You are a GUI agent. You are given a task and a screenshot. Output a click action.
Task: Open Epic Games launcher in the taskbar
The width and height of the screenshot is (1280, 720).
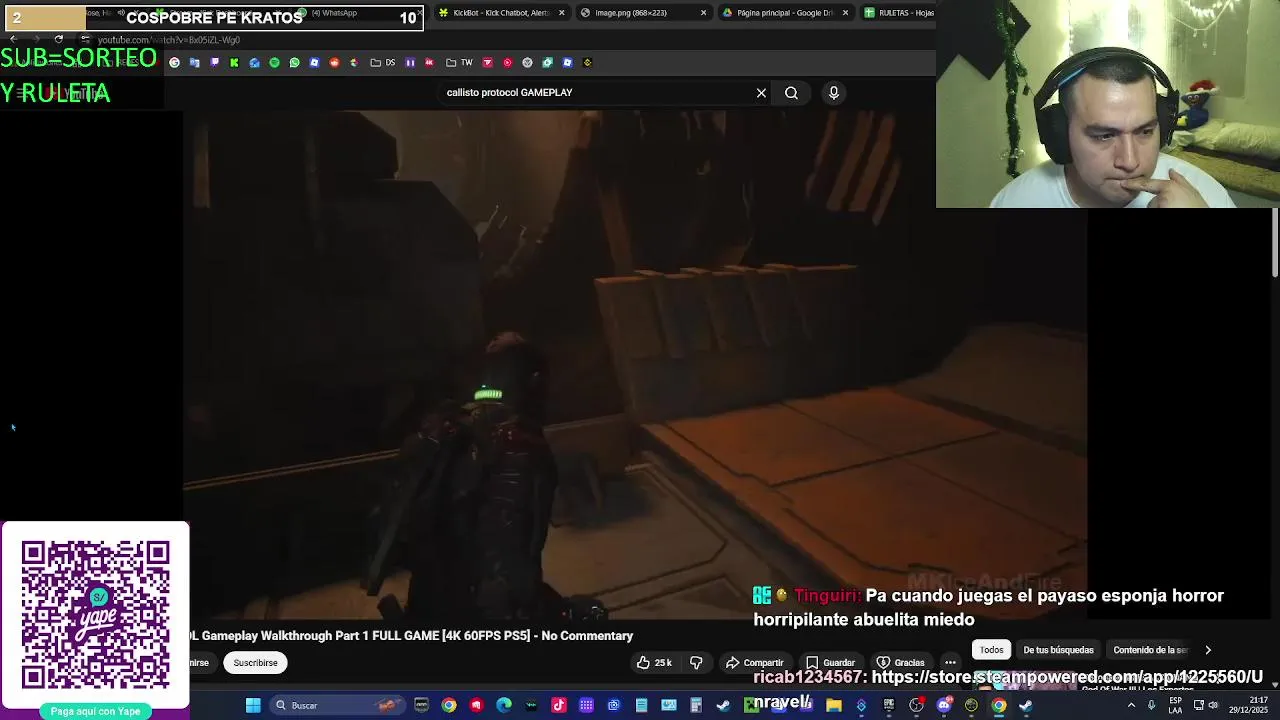click(888, 705)
